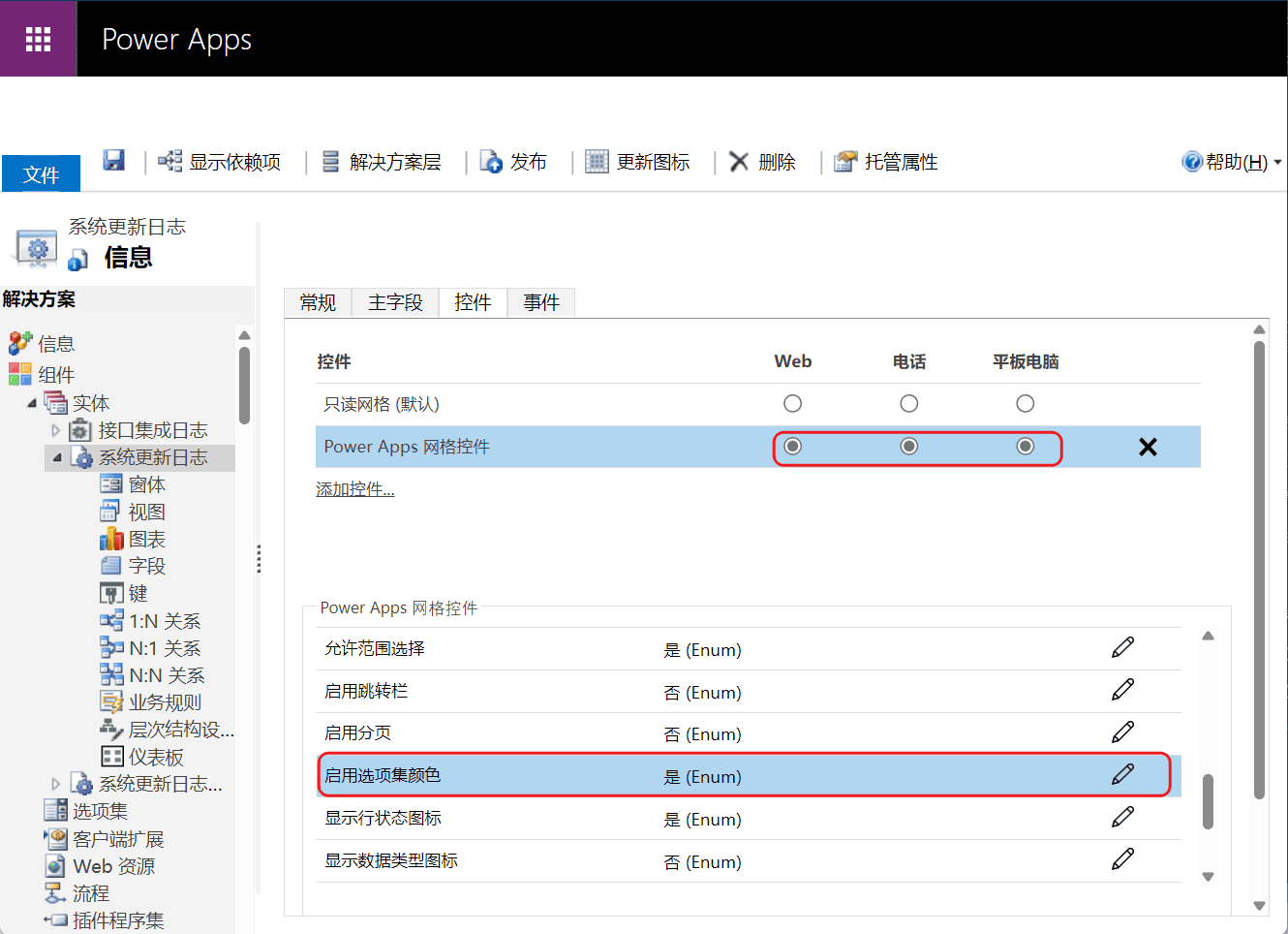
Task: Switch to the 事件 tab
Action: (x=541, y=302)
